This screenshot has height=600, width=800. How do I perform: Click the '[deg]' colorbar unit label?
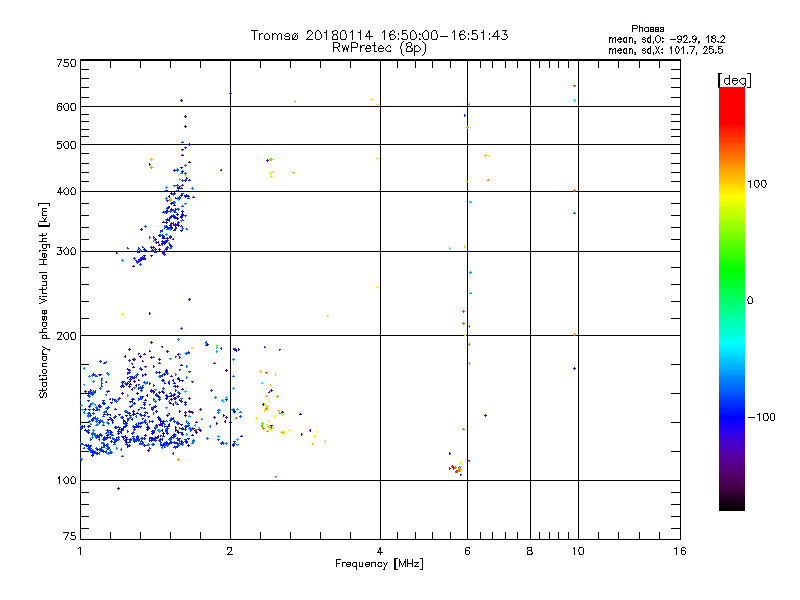(x=734, y=80)
